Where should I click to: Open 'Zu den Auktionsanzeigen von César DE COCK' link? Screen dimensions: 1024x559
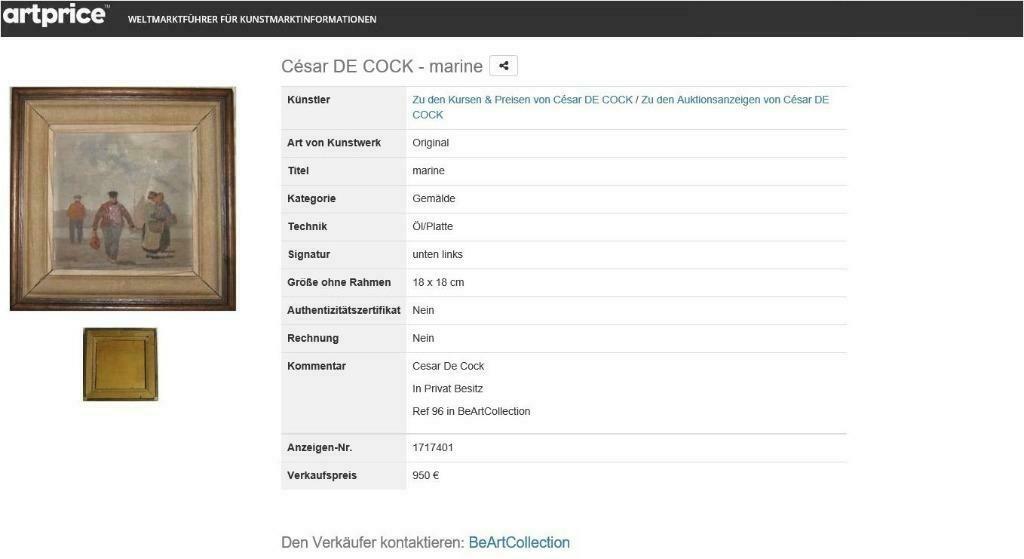tap(620, 107)
